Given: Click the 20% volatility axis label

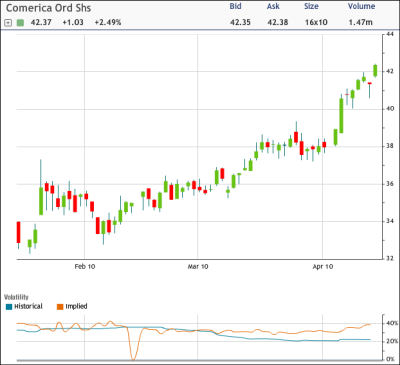Looking at the screenshot, I should pyautogui.click(x=392, y=341).
